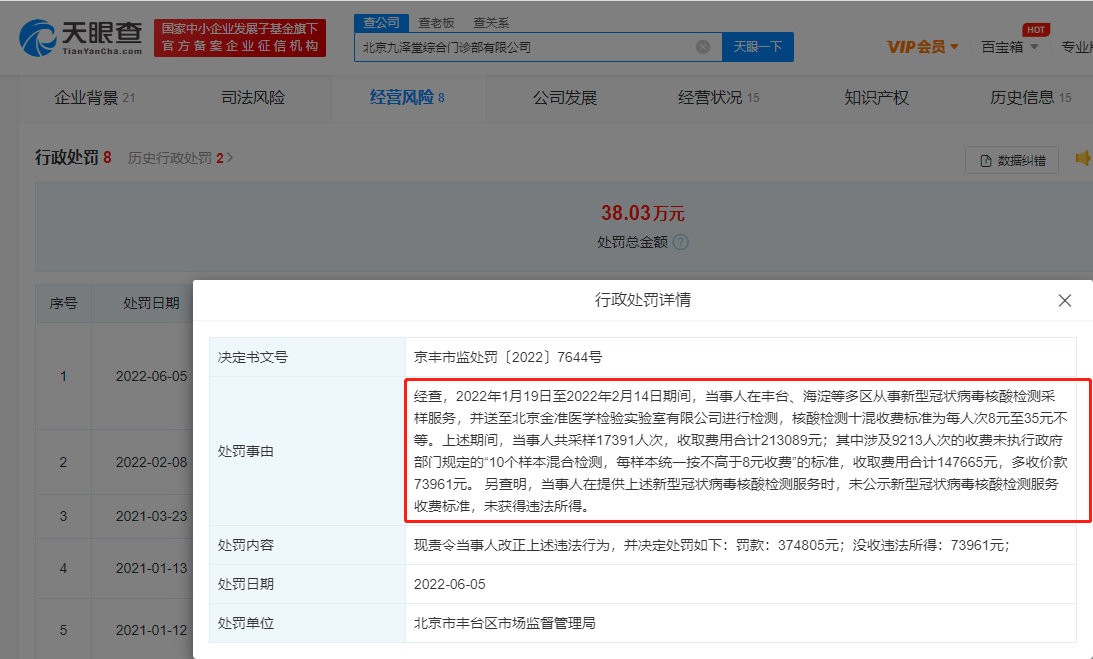Switch to 查老板 search mode

tap(436, 22)
